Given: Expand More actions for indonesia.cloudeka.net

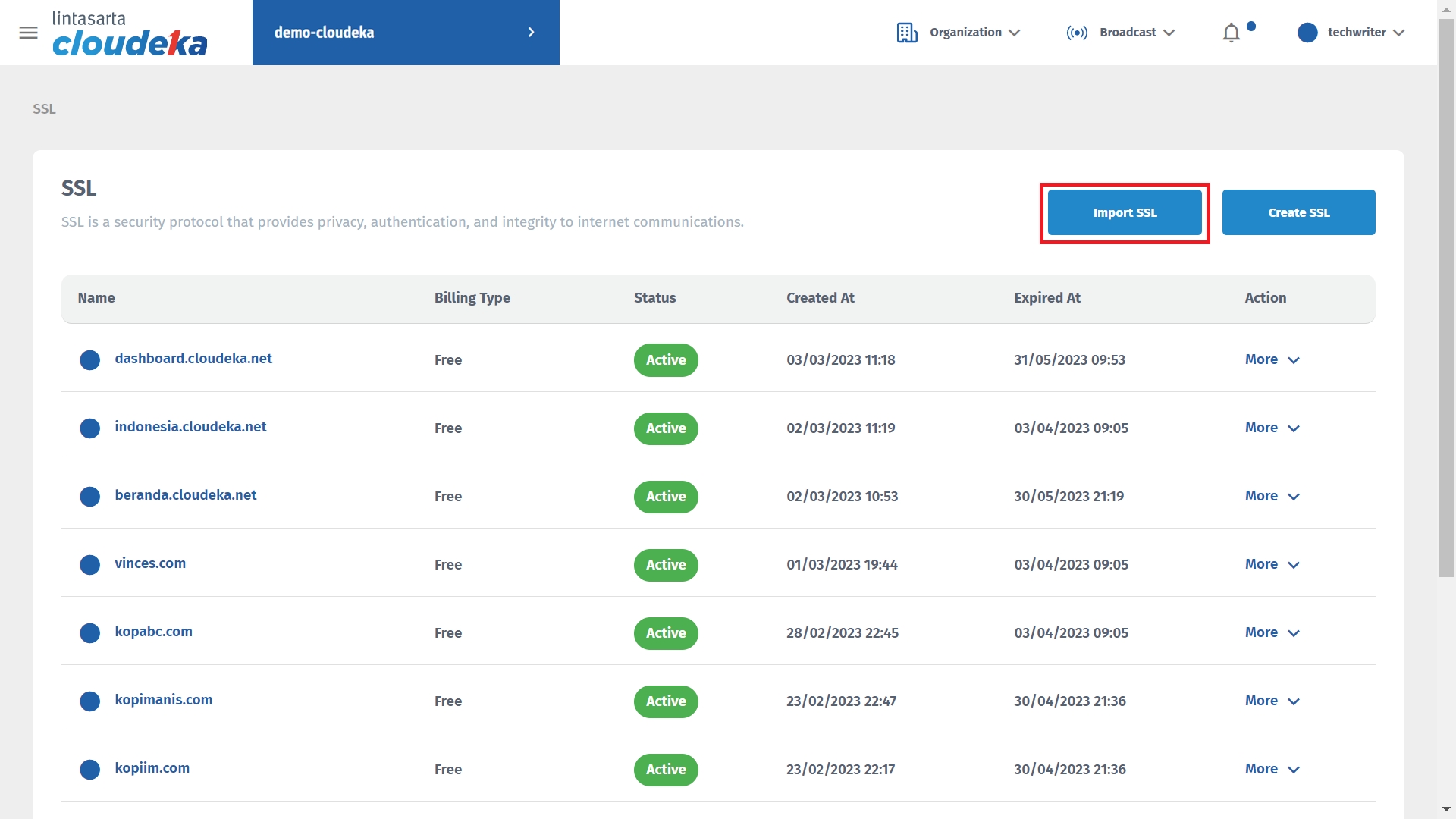Looking at the screenshot, I should click(1272, 428).
